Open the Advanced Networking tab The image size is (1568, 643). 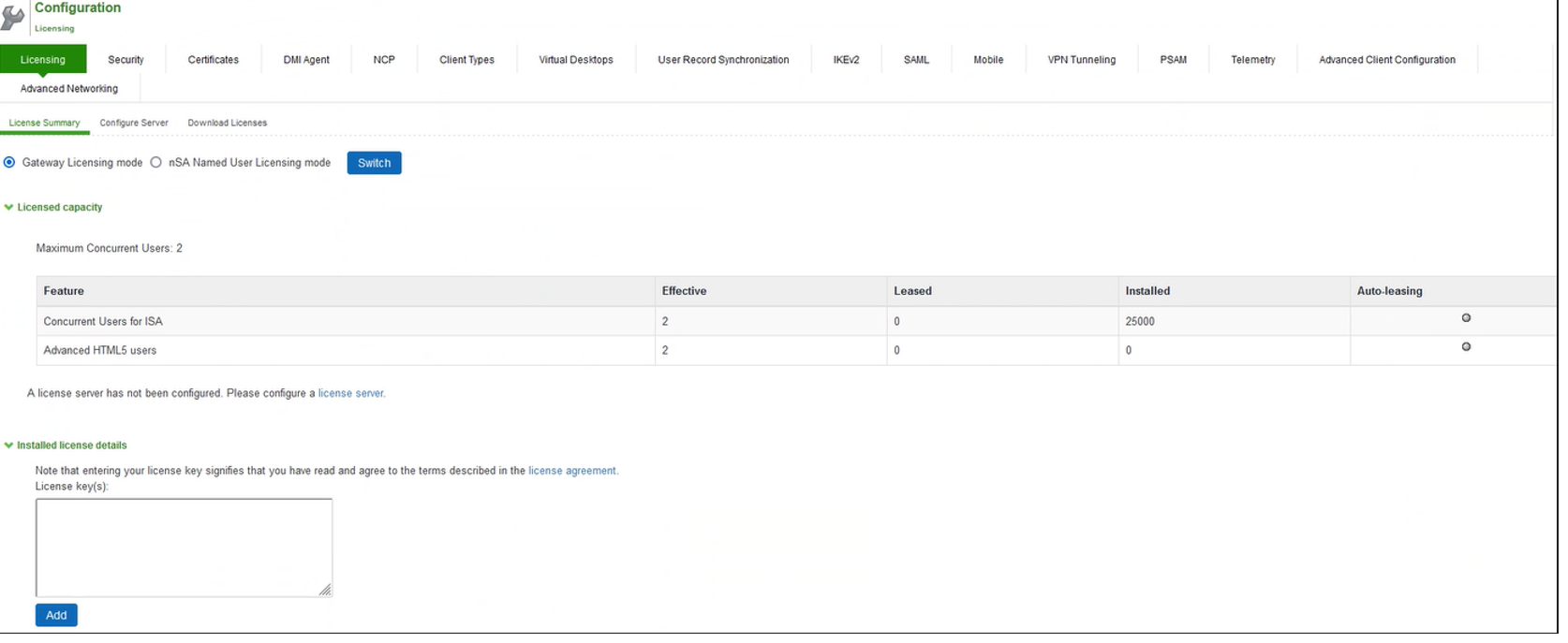pyautogui.click(x=69, y=89)
